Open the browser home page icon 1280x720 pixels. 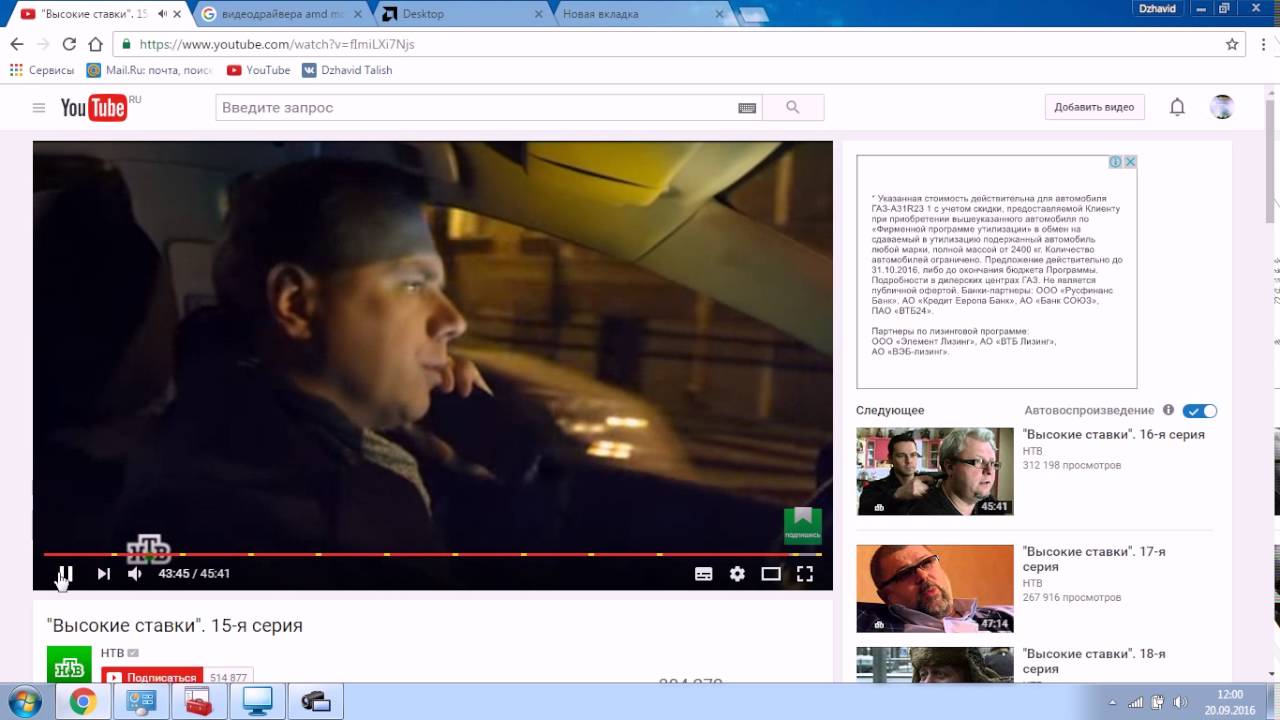click(x=95, y=44)
